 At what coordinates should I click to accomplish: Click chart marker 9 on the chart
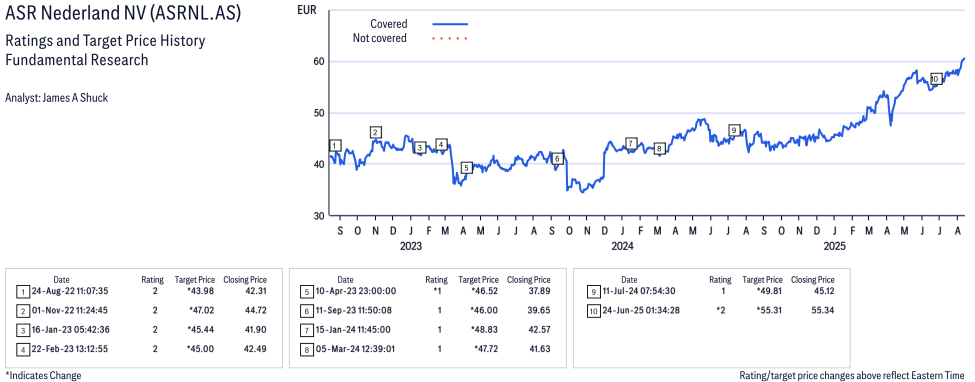pyautogui.click(x=735, y=129)
